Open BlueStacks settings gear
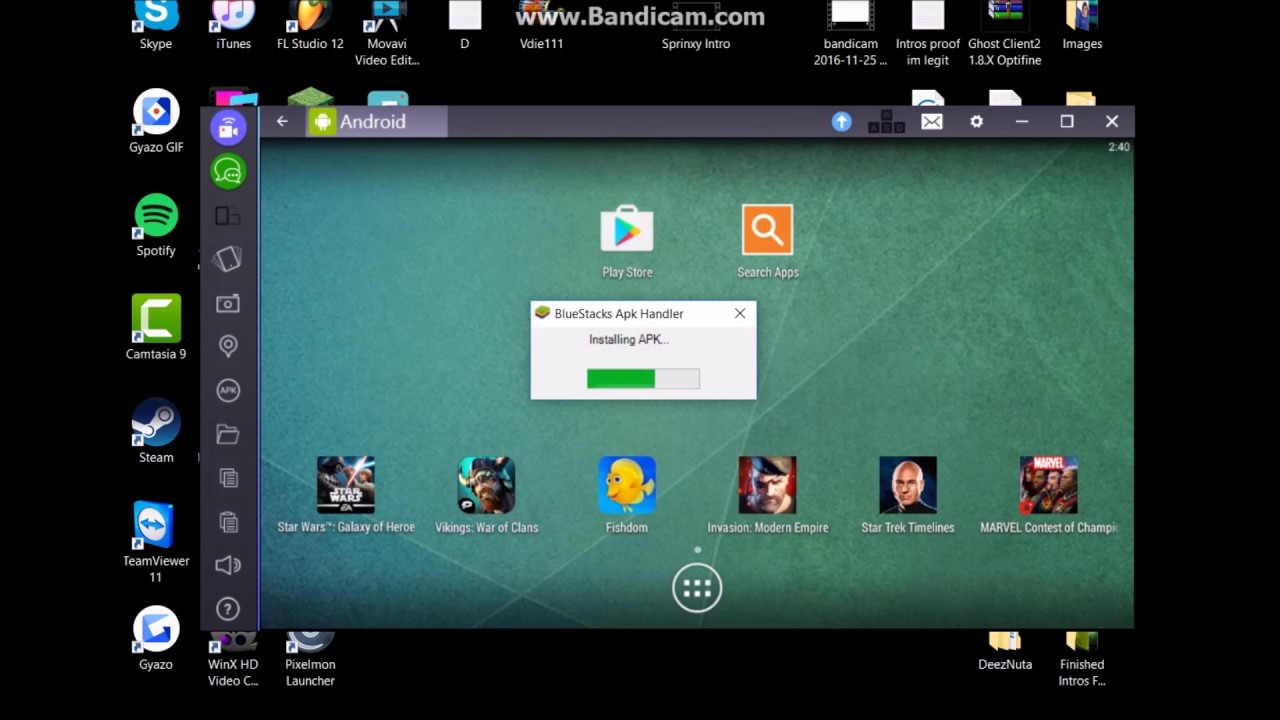1280x720 pixels. pos(977,121)
